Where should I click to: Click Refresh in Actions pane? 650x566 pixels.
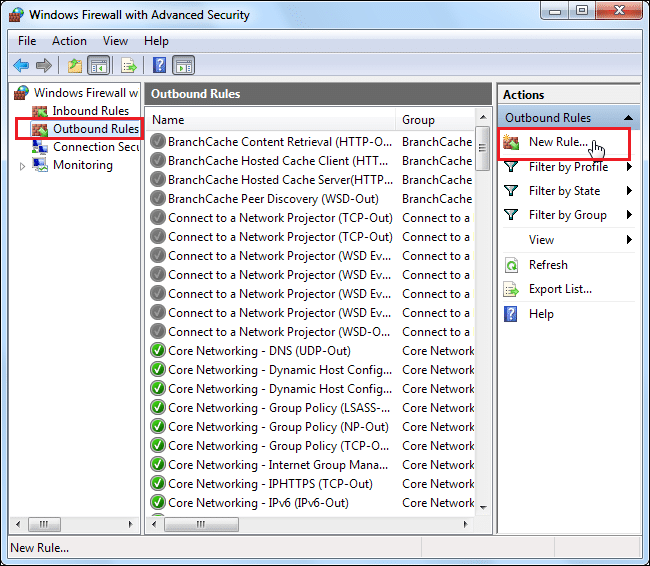(548, 265)
